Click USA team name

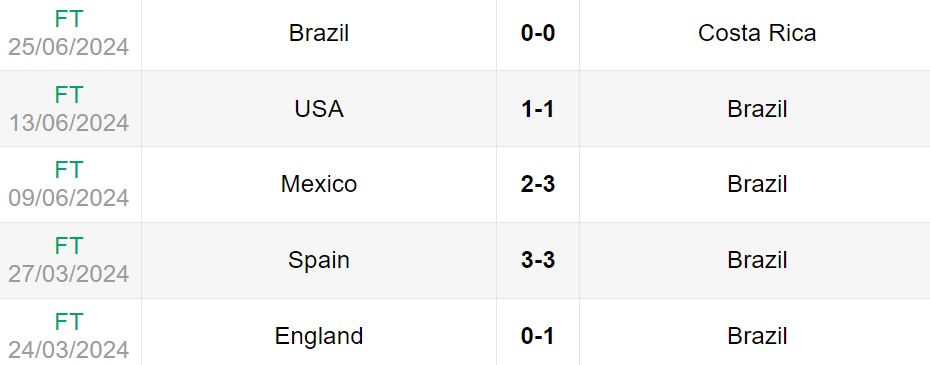tap(319, 109)
